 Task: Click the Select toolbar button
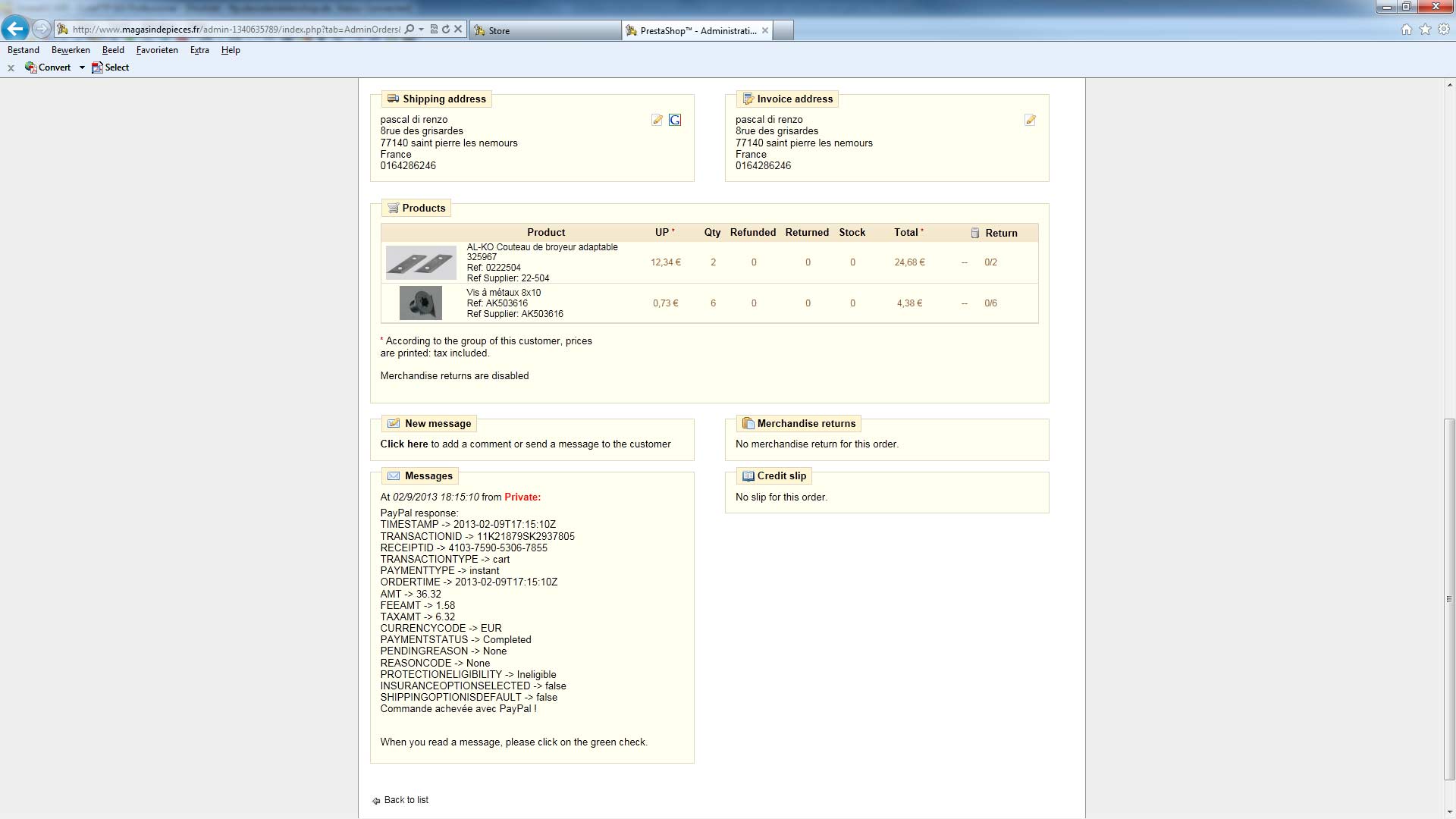111,67
